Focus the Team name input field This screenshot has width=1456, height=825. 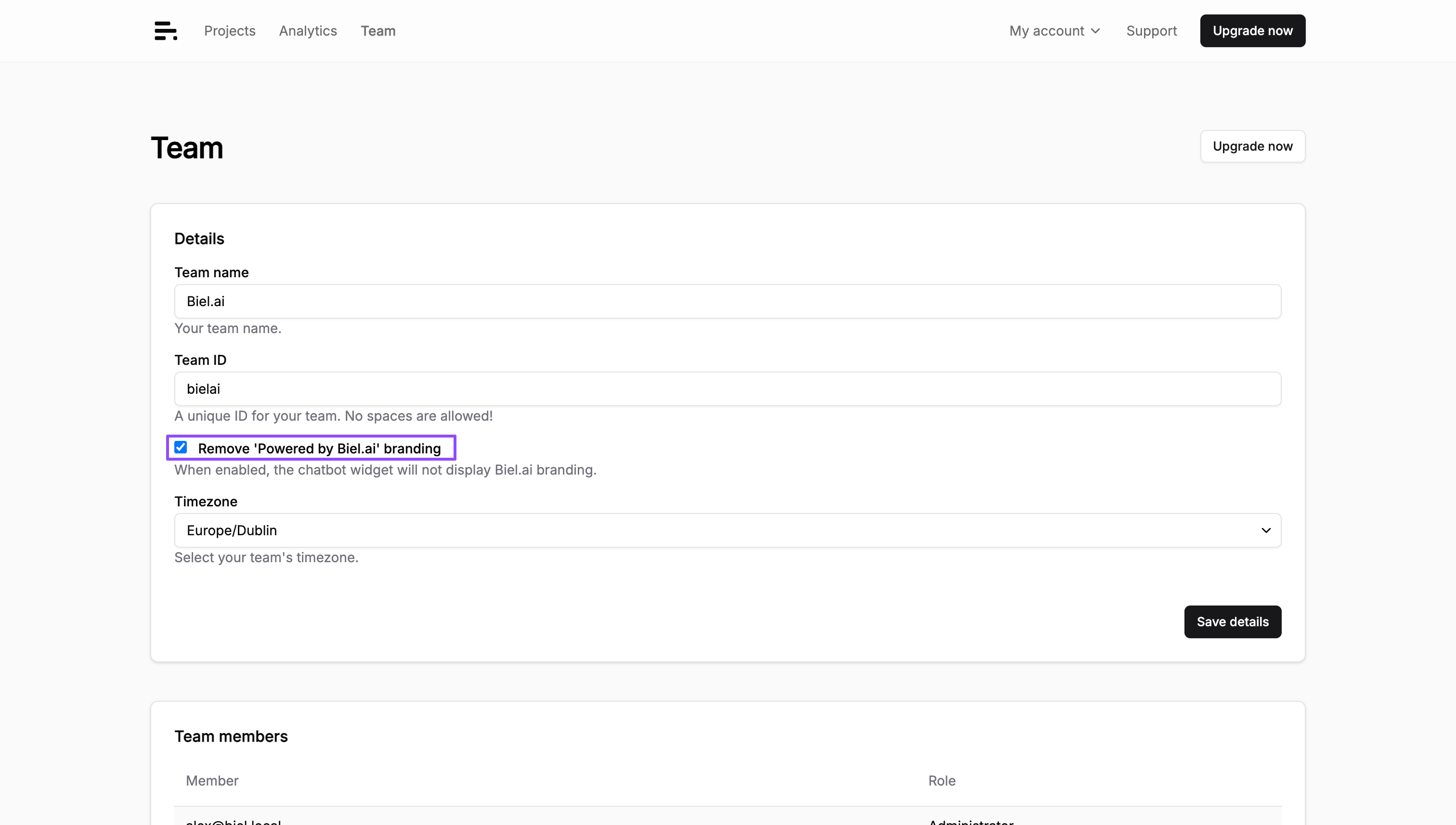728,301
